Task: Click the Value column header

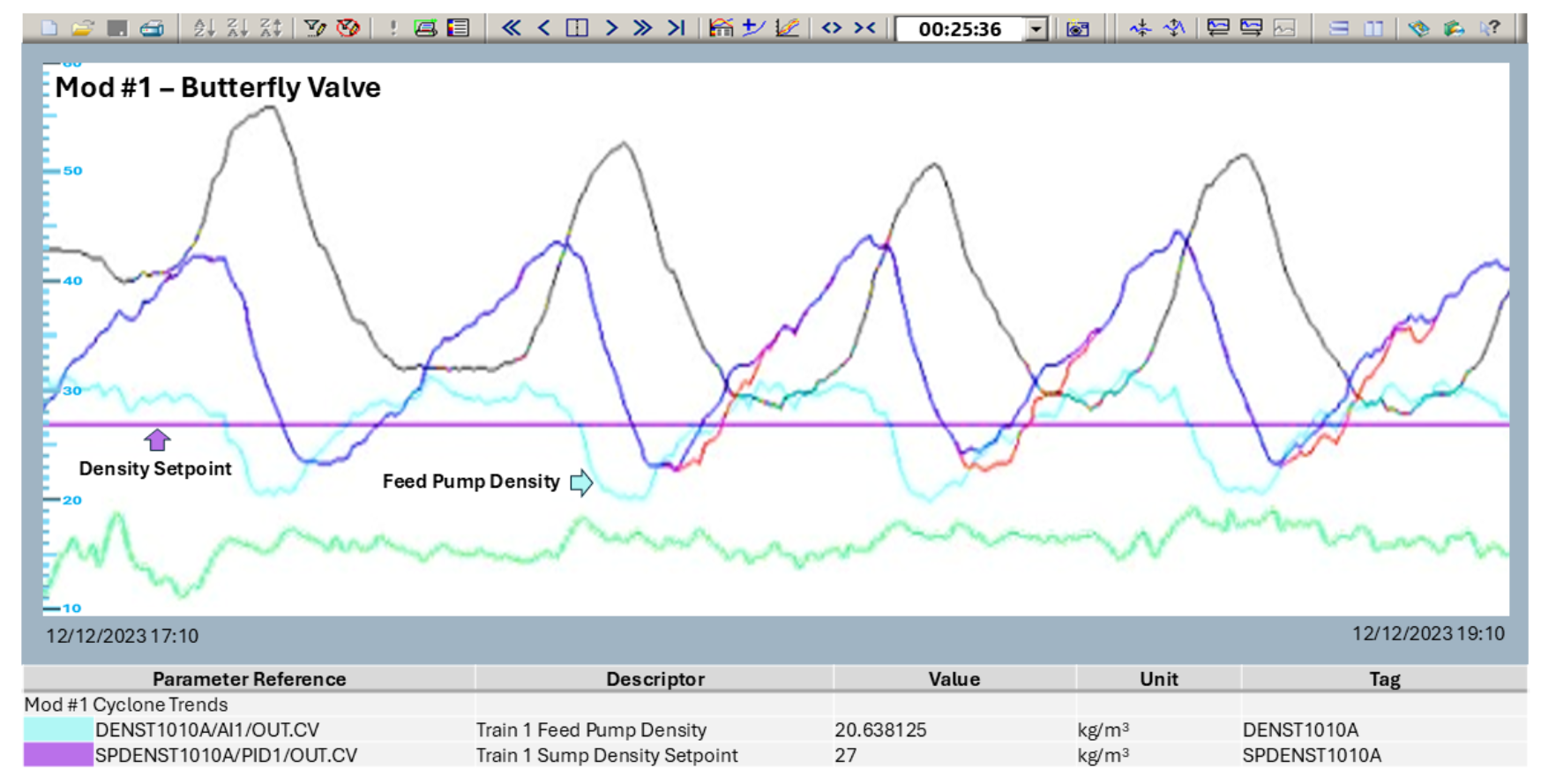Action: (954, 679)
